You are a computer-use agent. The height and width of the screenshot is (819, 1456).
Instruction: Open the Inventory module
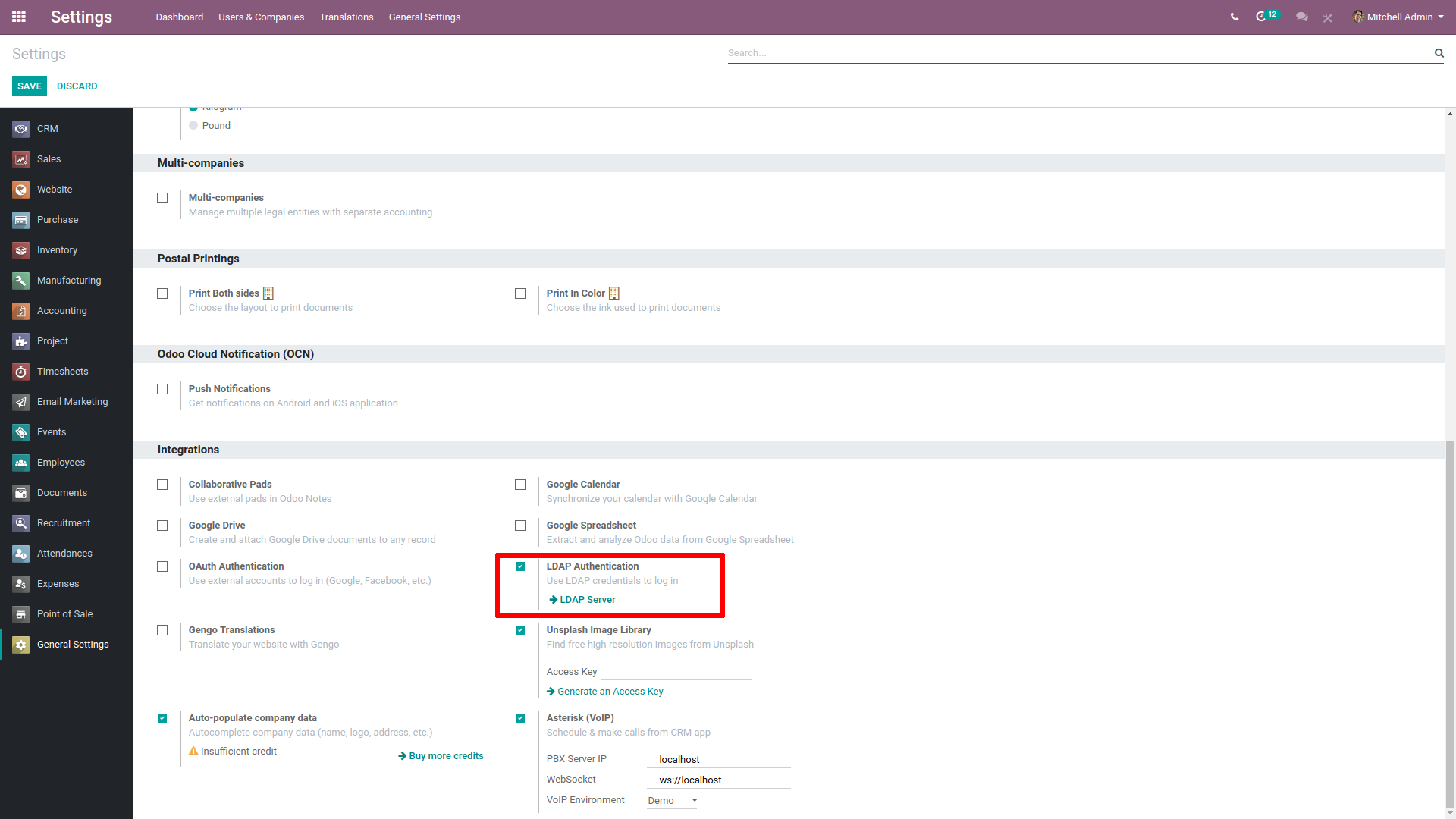click(56, 250)
